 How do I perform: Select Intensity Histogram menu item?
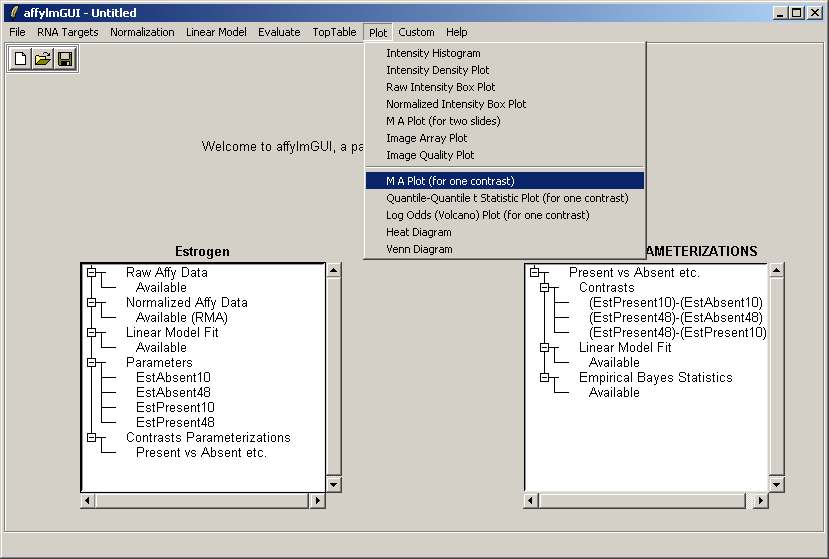point(433,53)
